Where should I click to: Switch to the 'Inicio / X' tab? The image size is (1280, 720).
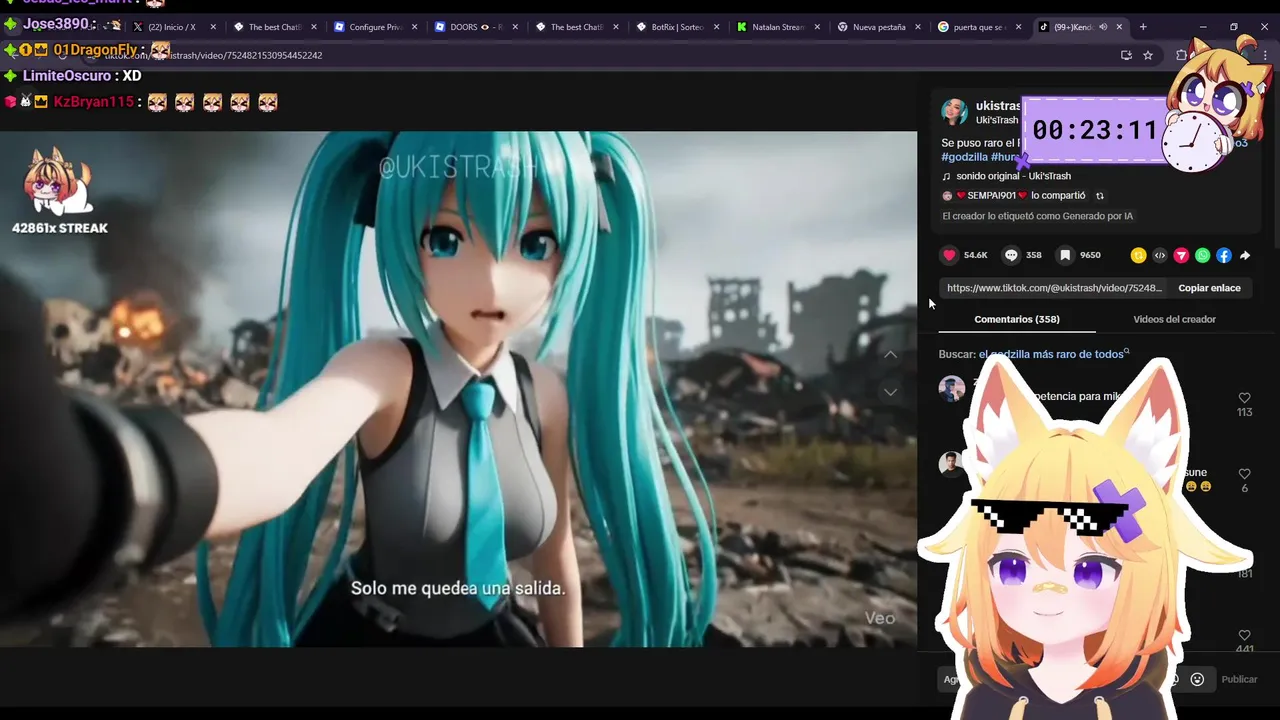[x=173, y=27]
